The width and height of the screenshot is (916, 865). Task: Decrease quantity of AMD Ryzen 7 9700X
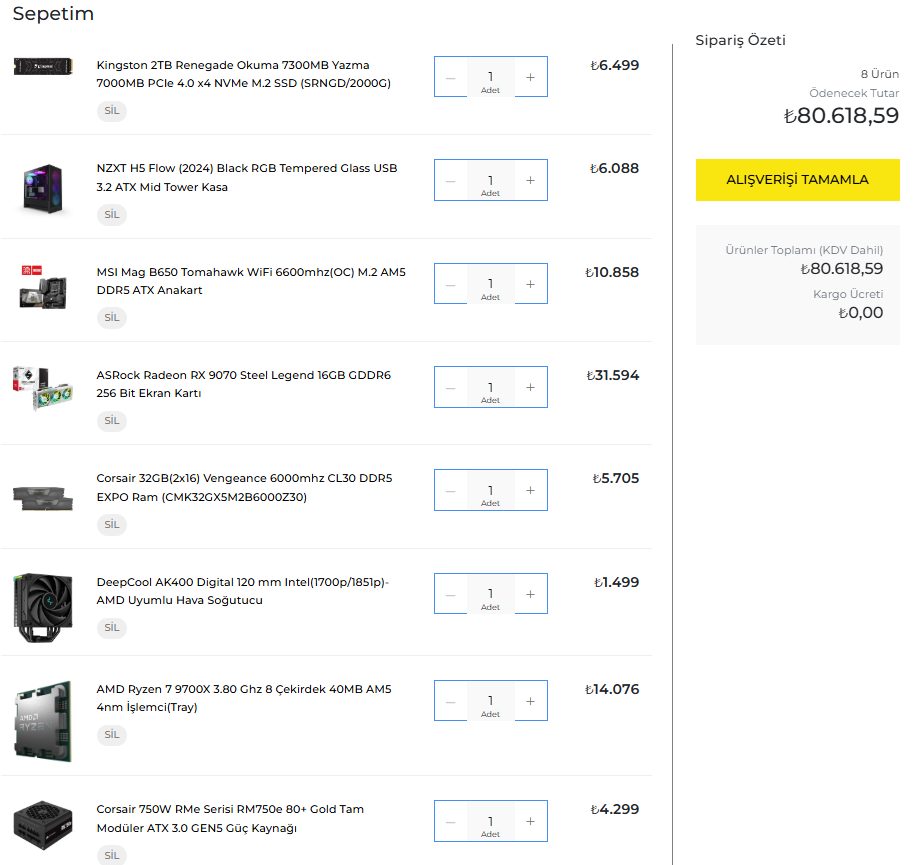coord(451,701)
